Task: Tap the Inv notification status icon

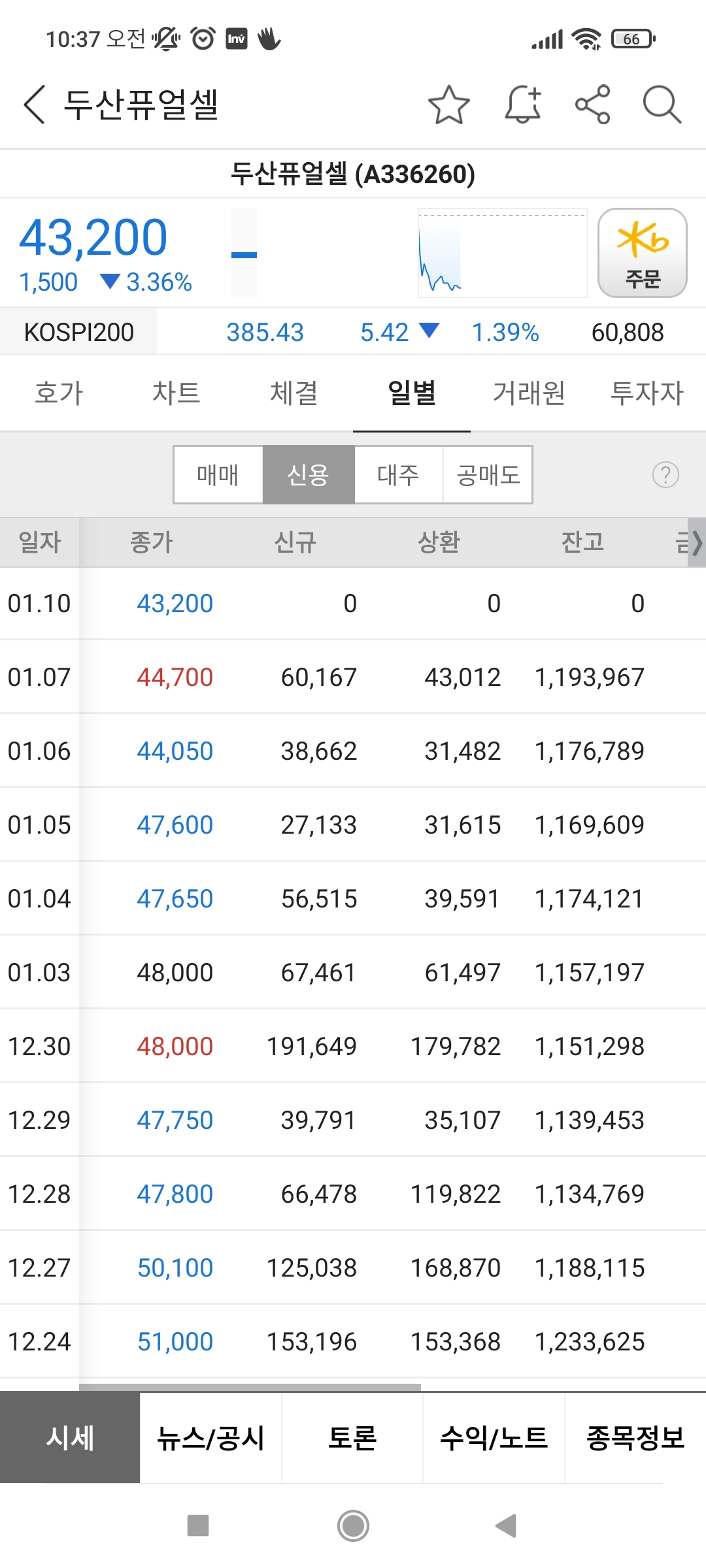Action: 237,39
